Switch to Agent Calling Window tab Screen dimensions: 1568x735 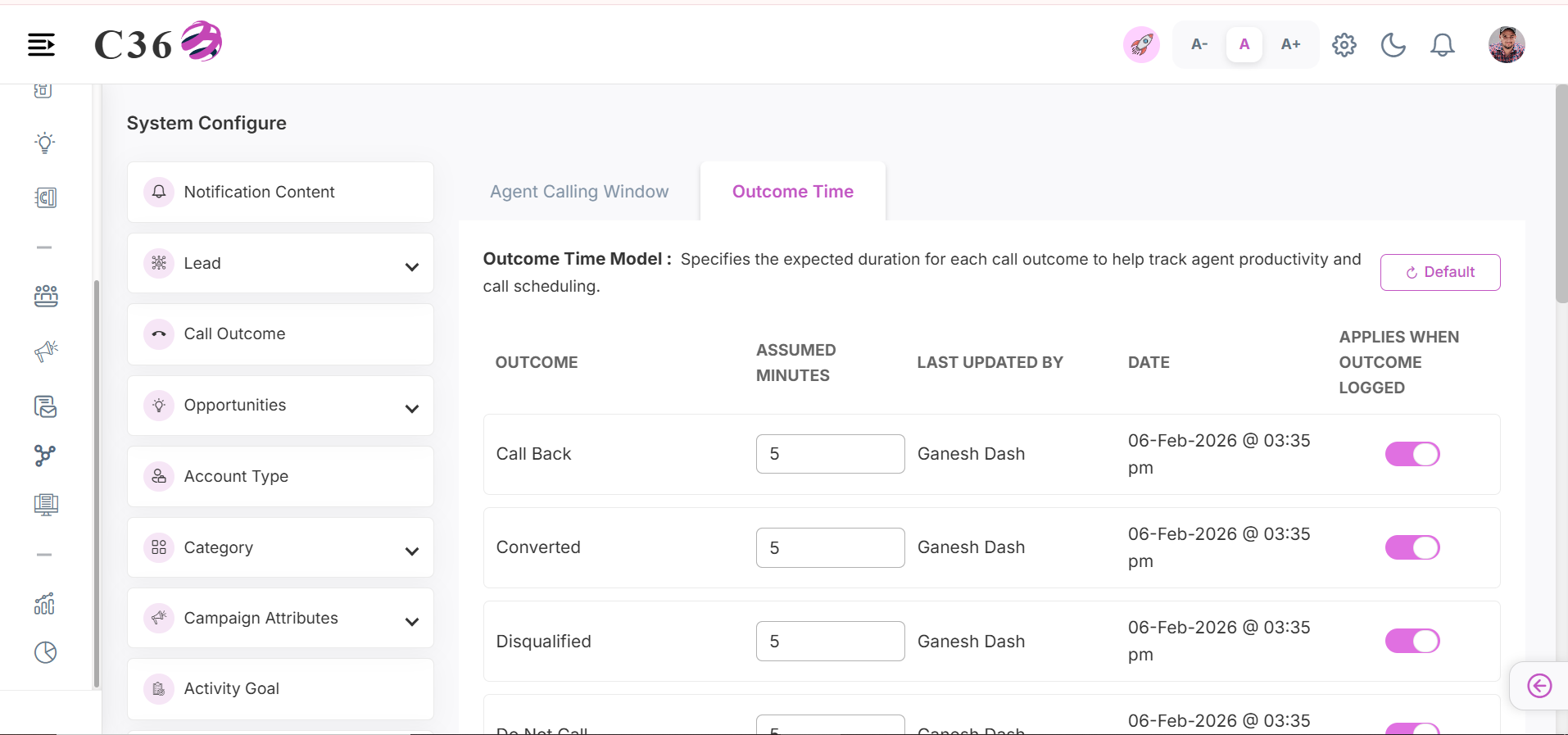click(x=579, y=192)
